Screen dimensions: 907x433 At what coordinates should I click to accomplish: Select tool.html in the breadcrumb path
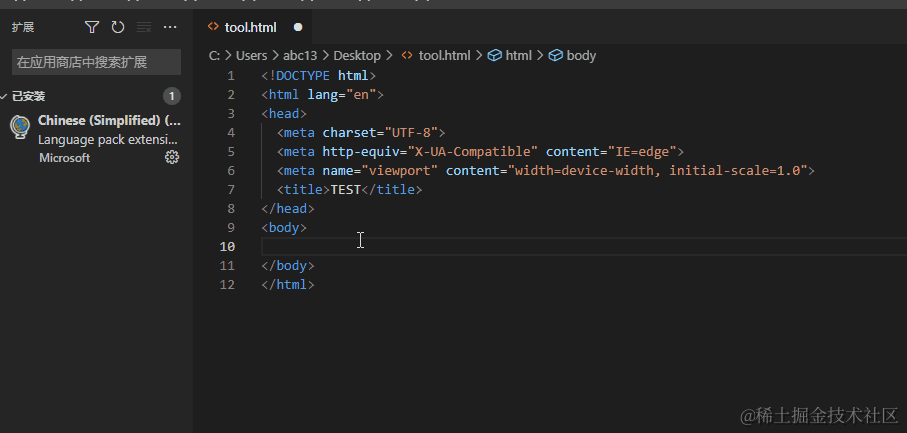[x=444, y=55]
